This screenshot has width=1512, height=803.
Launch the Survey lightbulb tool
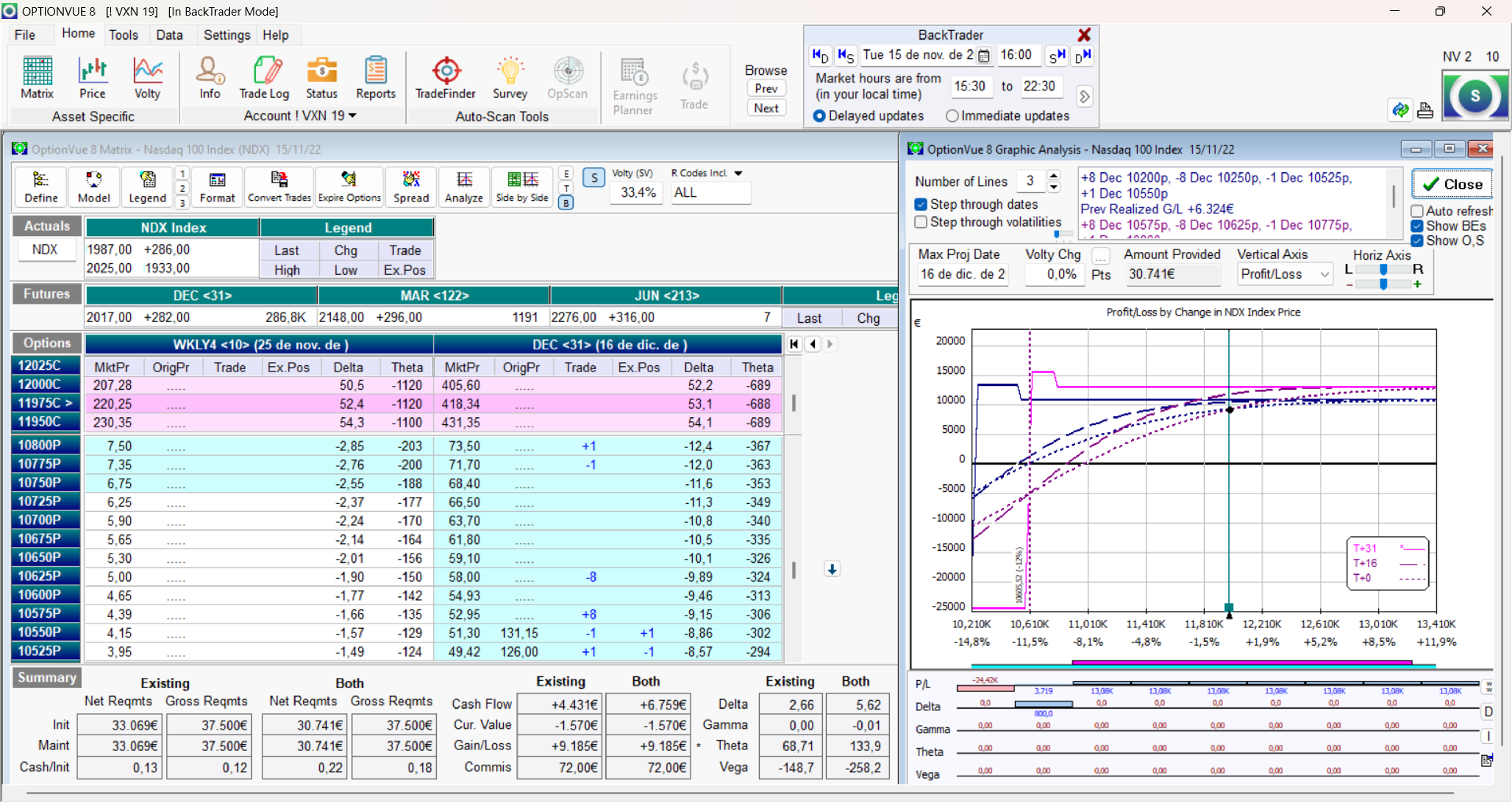510,78
